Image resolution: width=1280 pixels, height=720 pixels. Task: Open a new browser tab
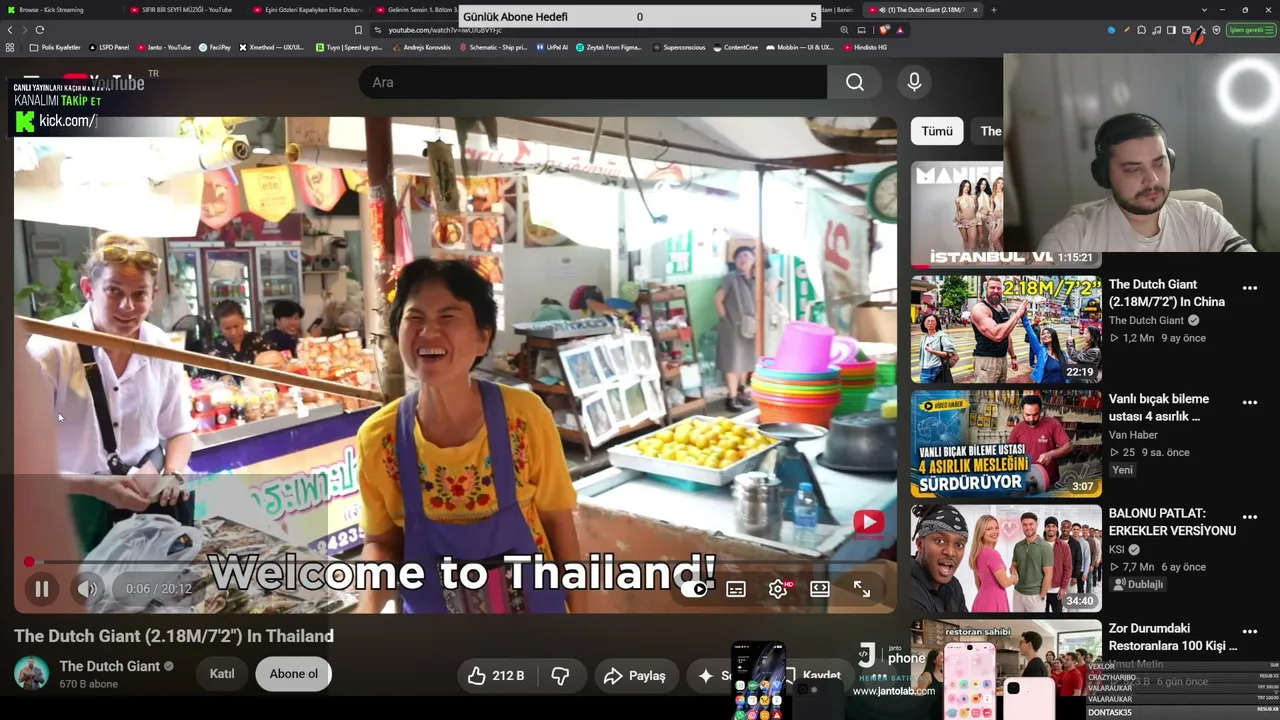[x=994, y=10]
